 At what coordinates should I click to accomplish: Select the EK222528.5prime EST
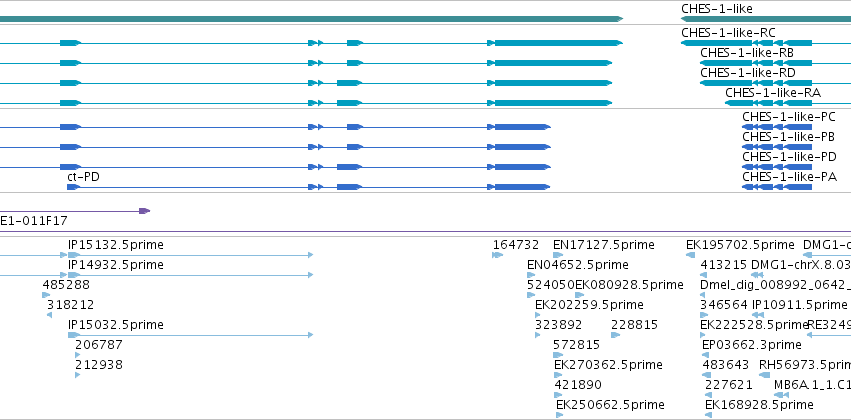click(754, 325)
